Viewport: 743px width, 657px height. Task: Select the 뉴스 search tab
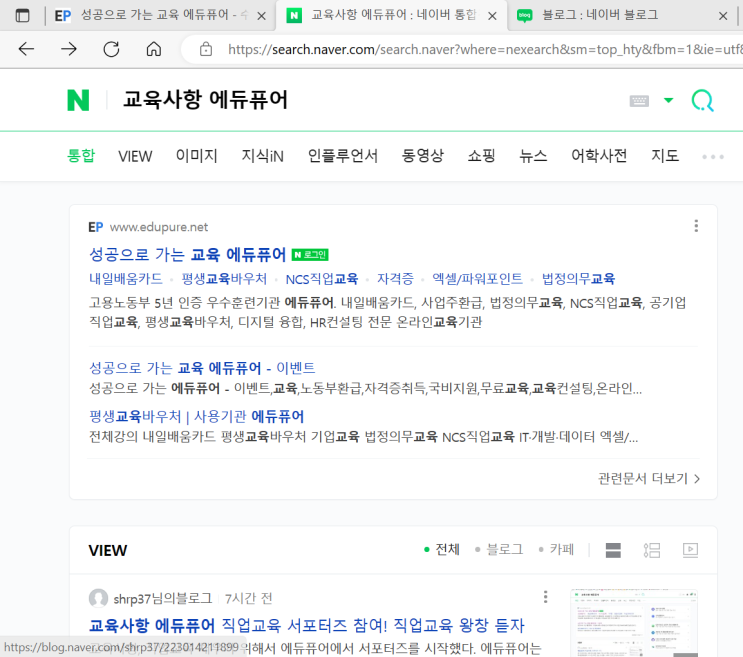point(533,155)
